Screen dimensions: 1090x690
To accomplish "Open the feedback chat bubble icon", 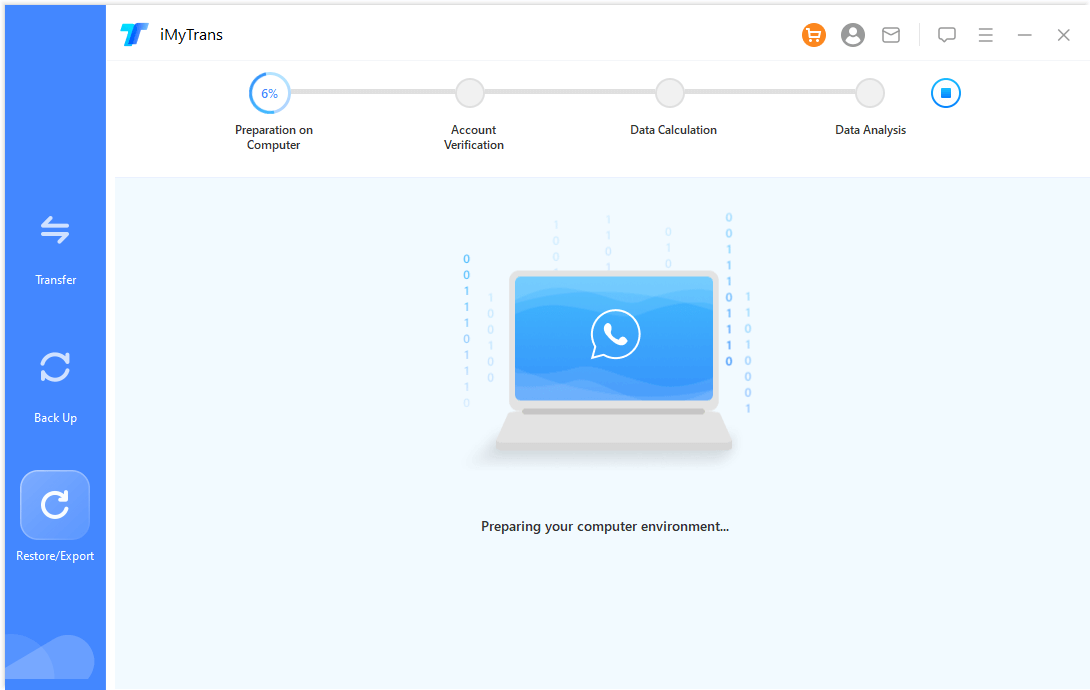I will (946, 35).
